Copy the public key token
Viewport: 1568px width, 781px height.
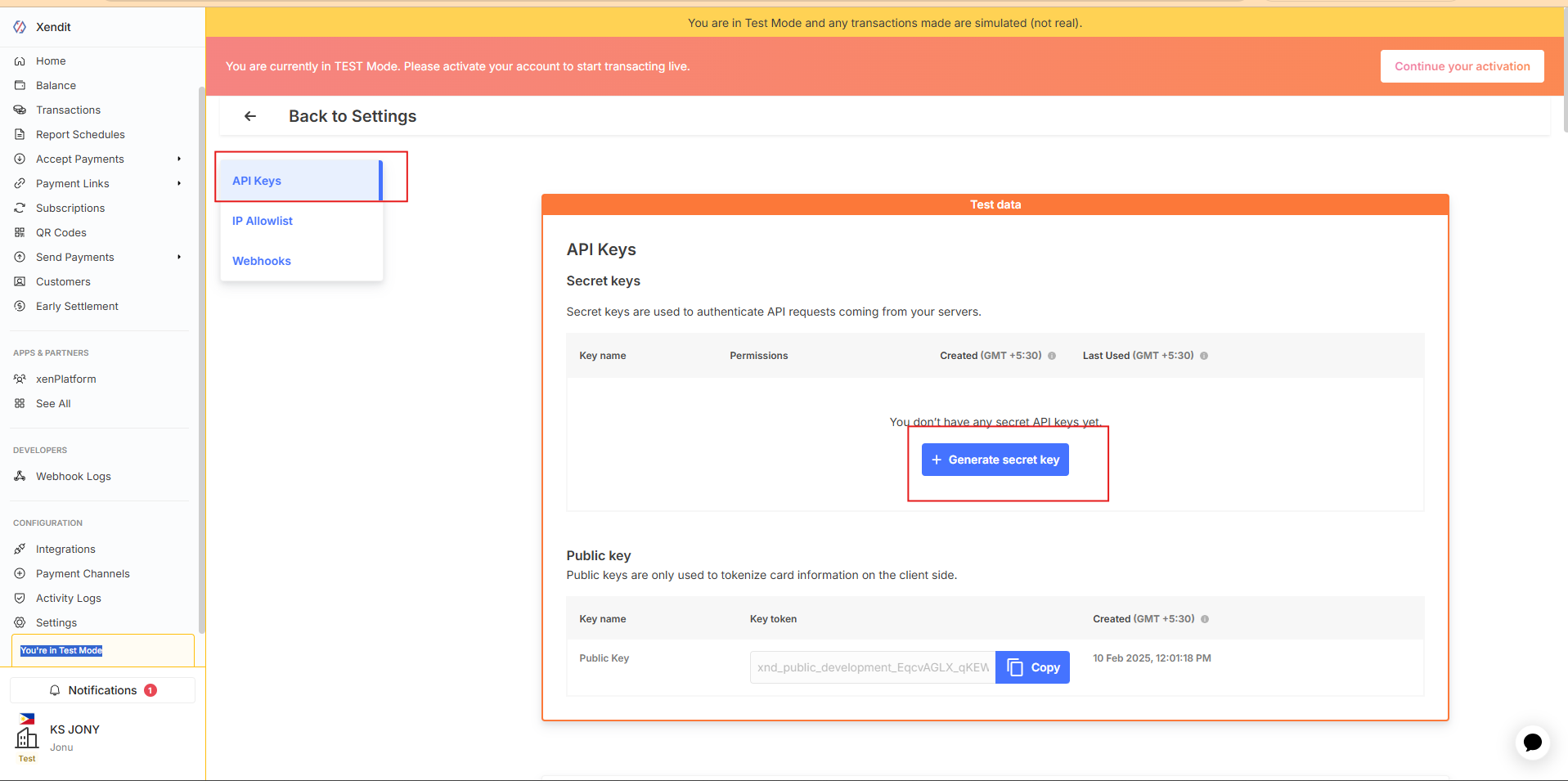point(1032,667)
